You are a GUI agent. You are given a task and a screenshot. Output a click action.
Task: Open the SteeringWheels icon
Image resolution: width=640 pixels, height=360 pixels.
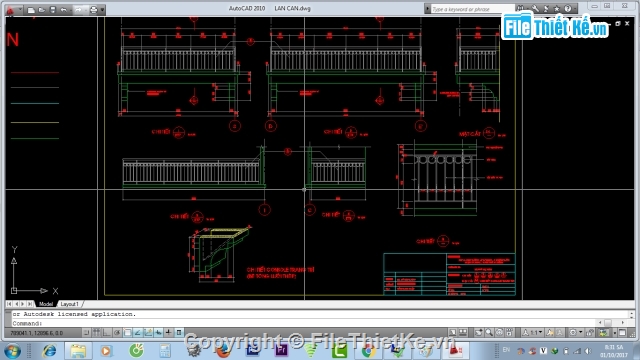click(499, 333)
